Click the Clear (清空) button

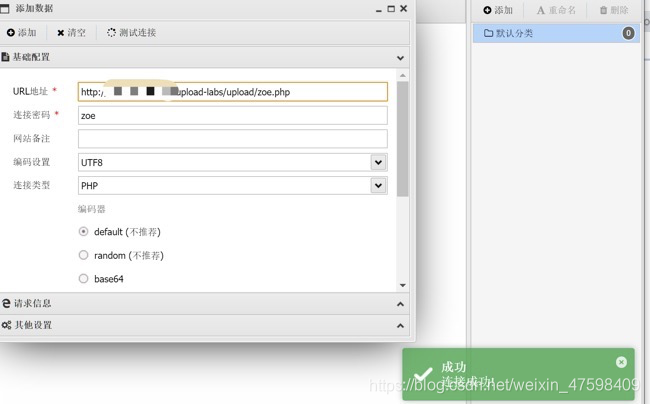(x=71, y=33)
